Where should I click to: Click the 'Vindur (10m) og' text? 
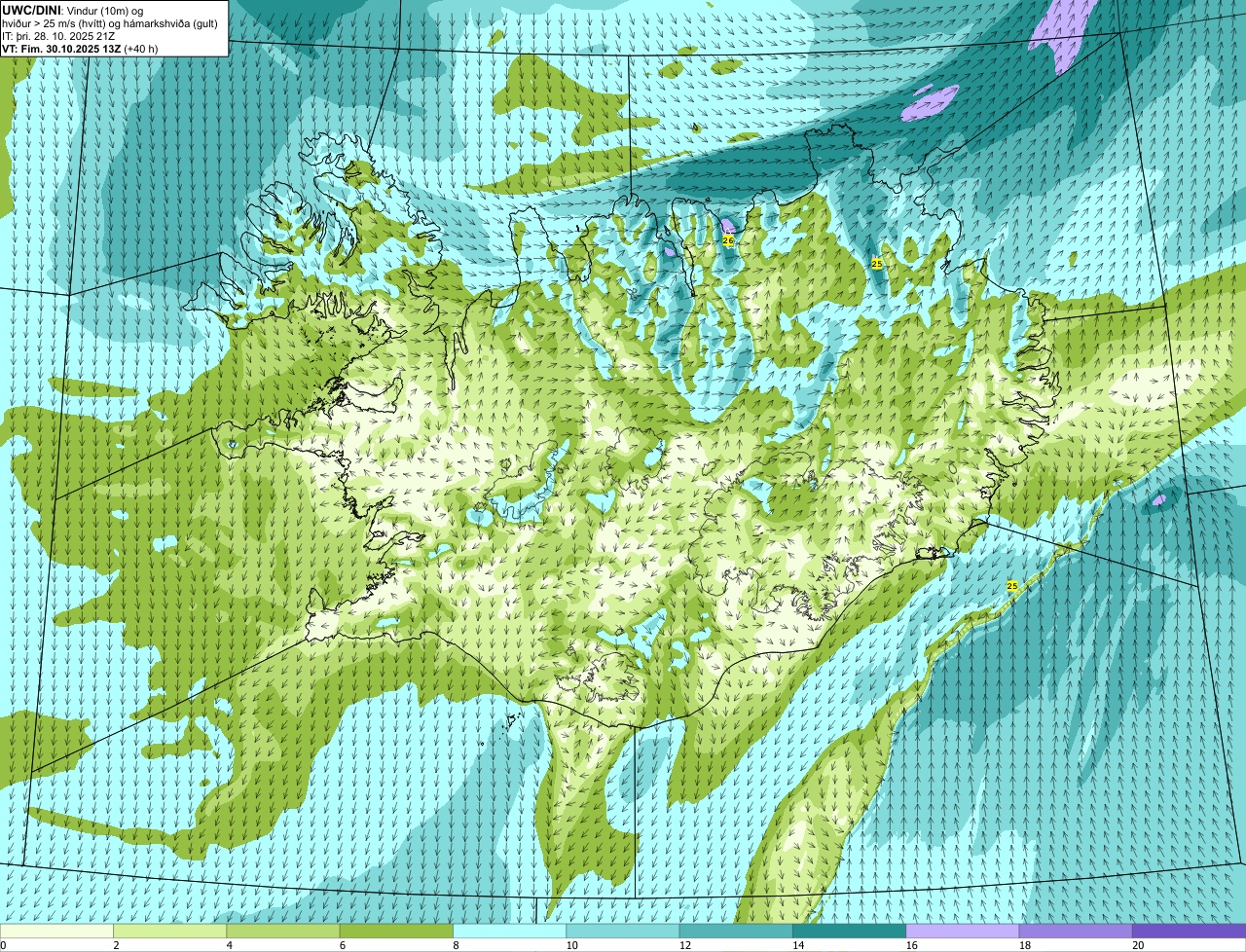[104, 10]
